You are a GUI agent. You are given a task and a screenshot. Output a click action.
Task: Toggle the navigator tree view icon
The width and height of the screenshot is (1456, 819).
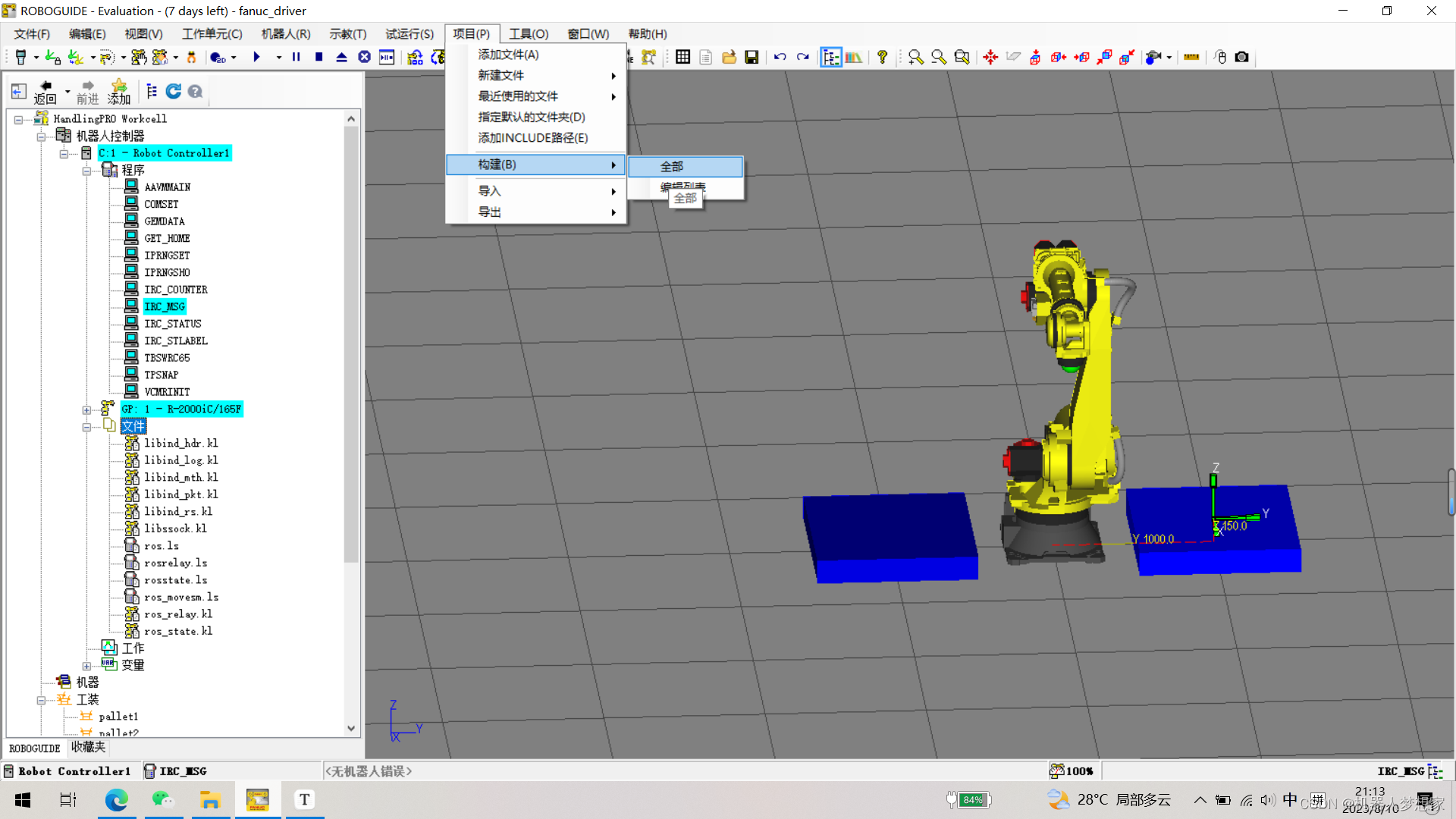152,92
